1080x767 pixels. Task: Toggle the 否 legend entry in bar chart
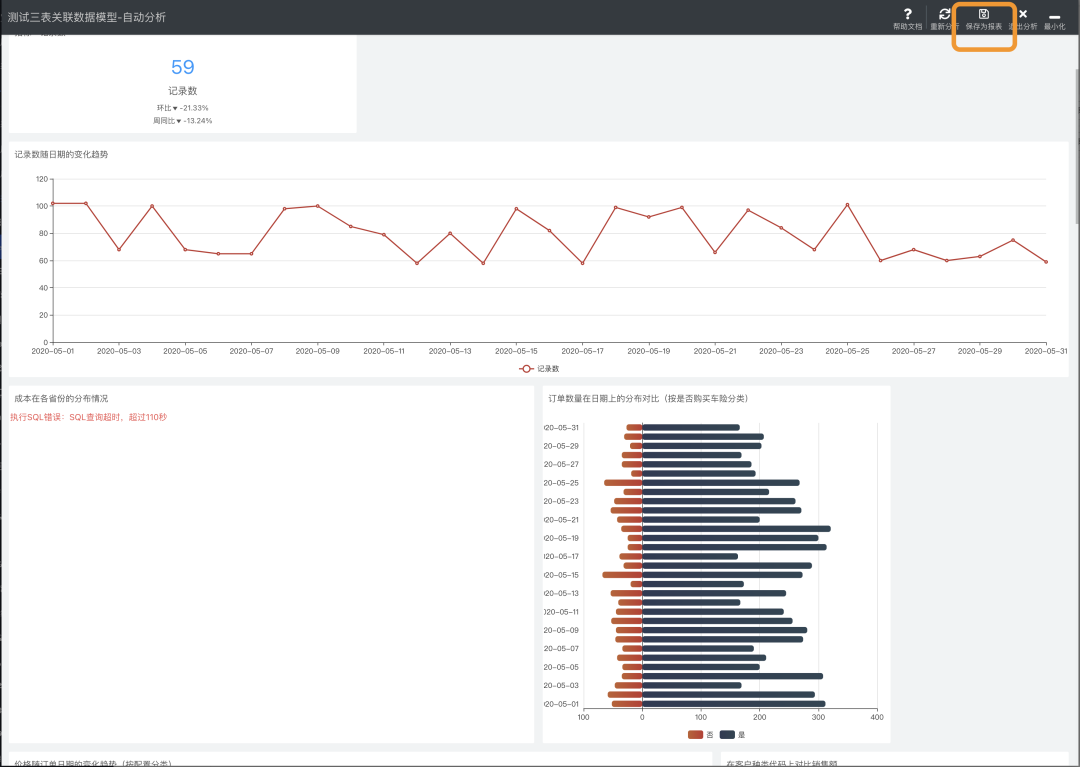[700, 735]
